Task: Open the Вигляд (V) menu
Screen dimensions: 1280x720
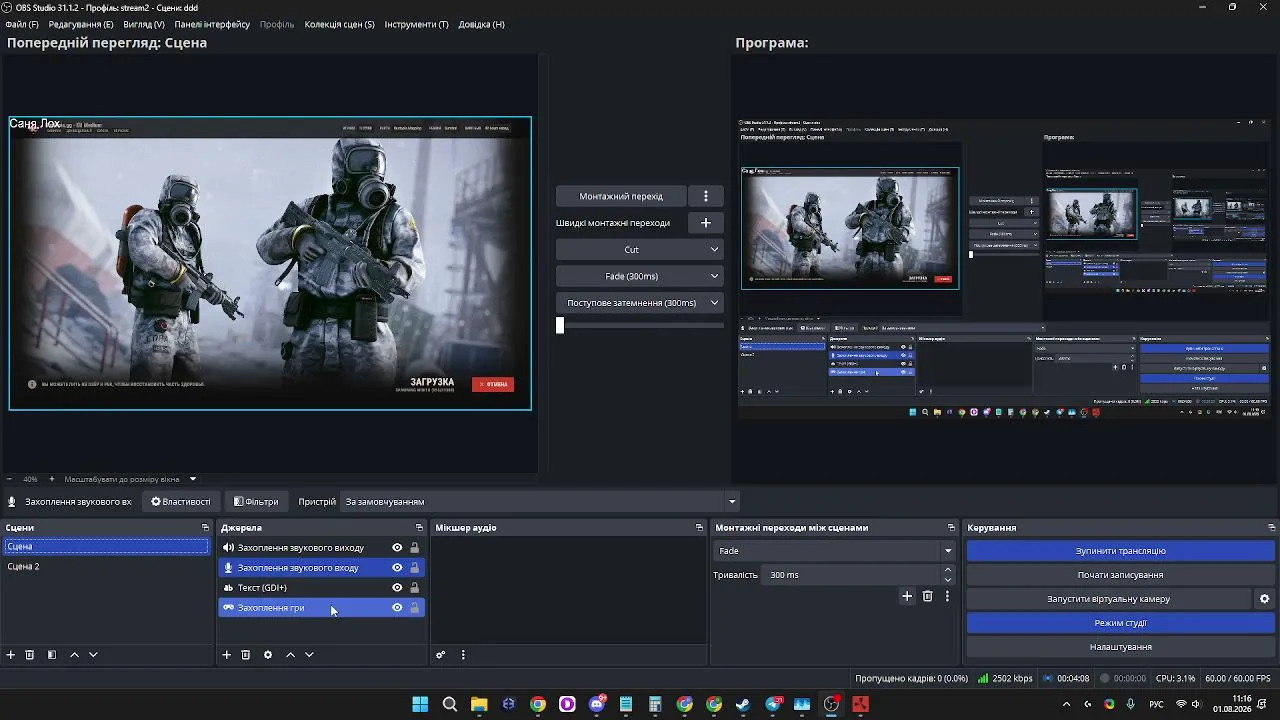Action: coord(144,24)
